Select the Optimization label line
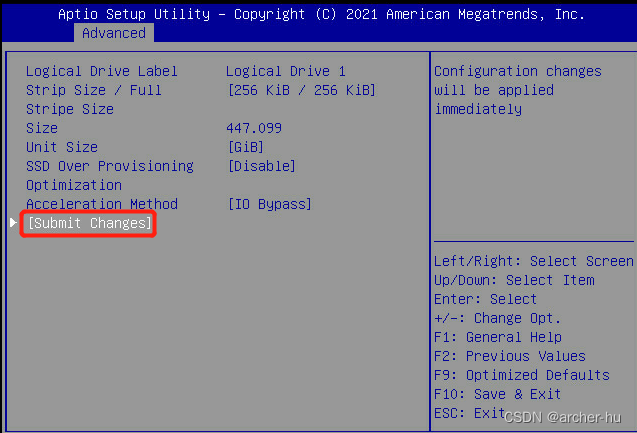Image resolution: width=637 pixels, height=433 pixels. click(74, 185)
